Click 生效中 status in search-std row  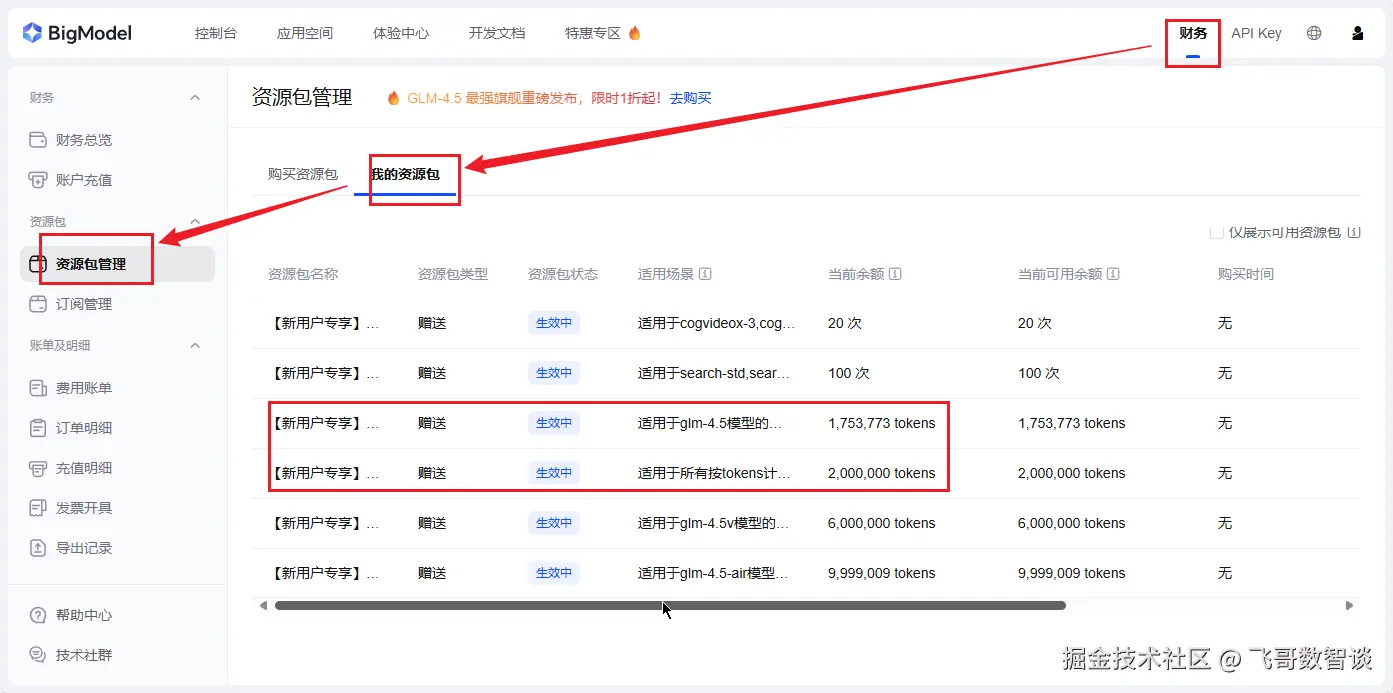(x=554, y=373)
